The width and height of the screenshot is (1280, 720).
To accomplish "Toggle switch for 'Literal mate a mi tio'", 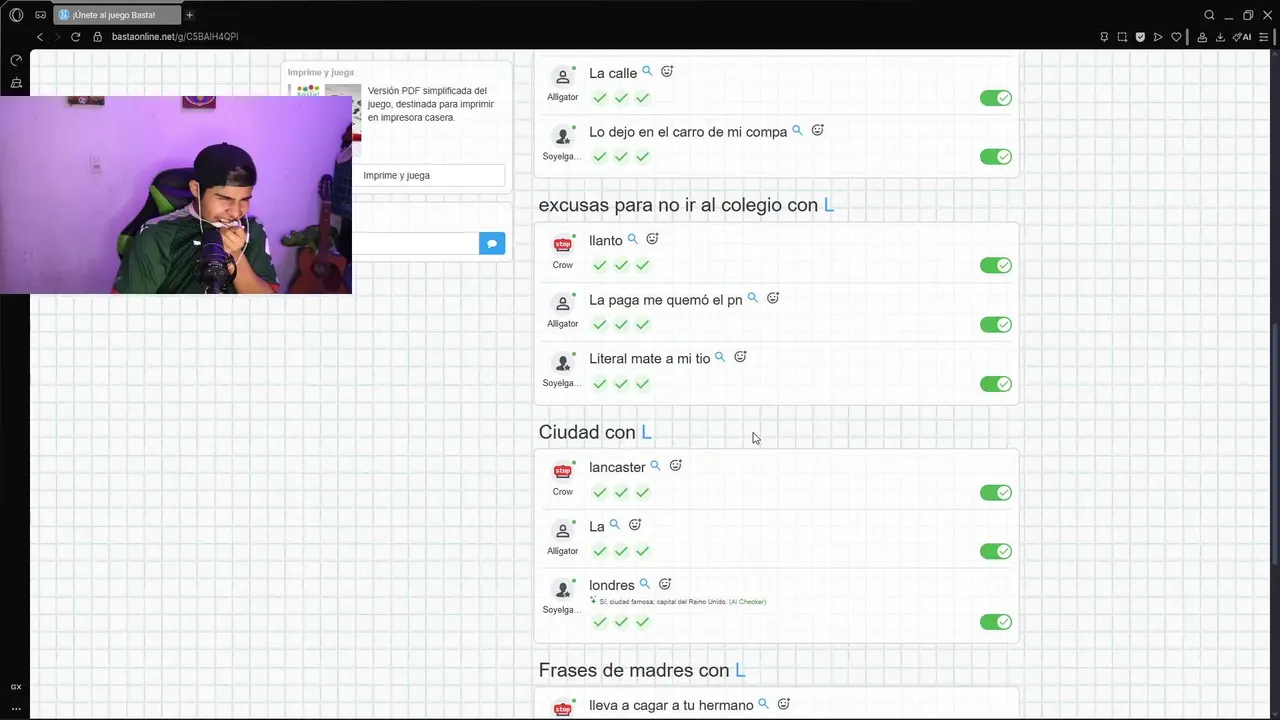I will pos(996,384).
